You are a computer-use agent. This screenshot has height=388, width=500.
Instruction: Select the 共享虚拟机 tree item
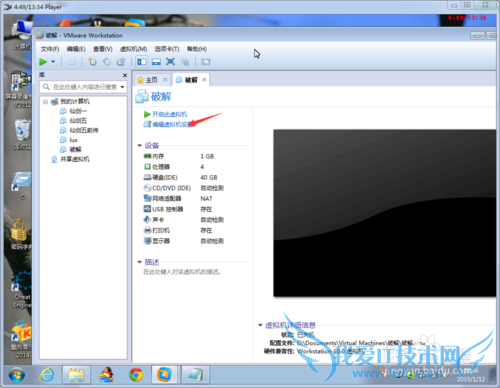[x=75, y=159]
